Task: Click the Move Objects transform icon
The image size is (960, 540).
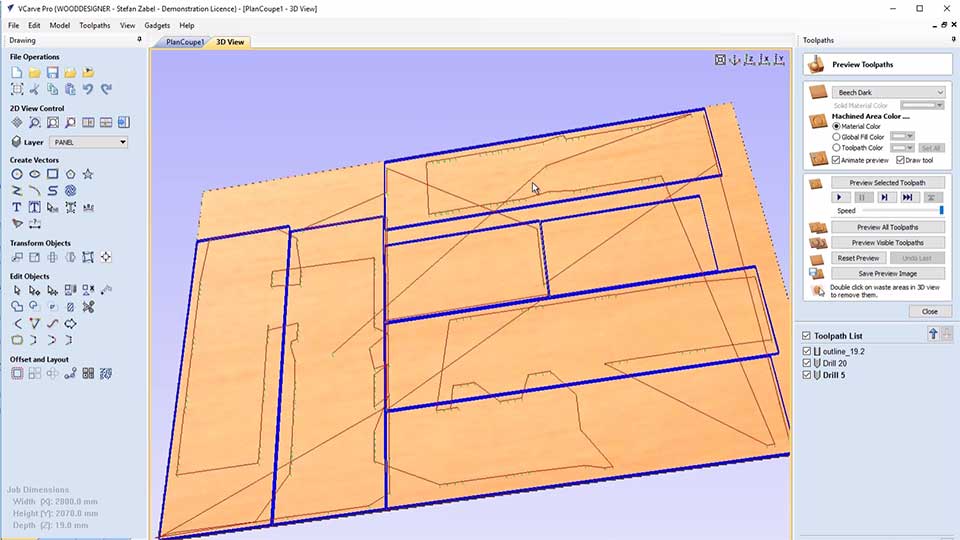Action: [x=17, y=257]
